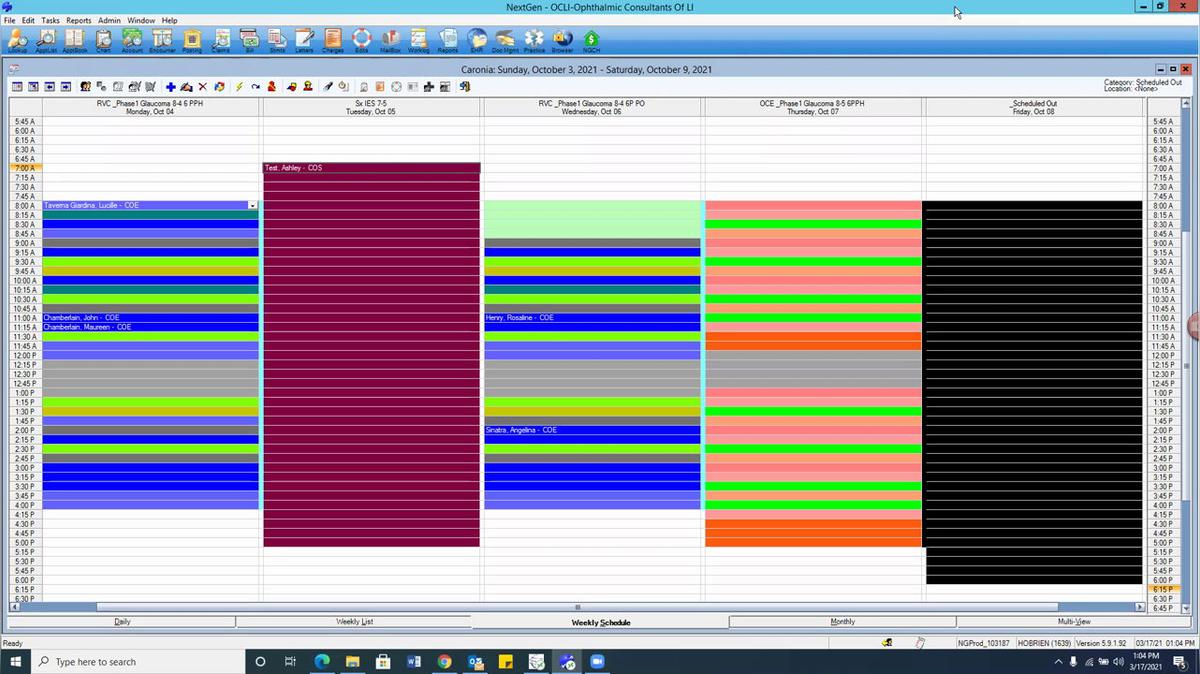Open the Doc Mgmt icon
This screenshot has height=674, width=1200.
point(504,40)
